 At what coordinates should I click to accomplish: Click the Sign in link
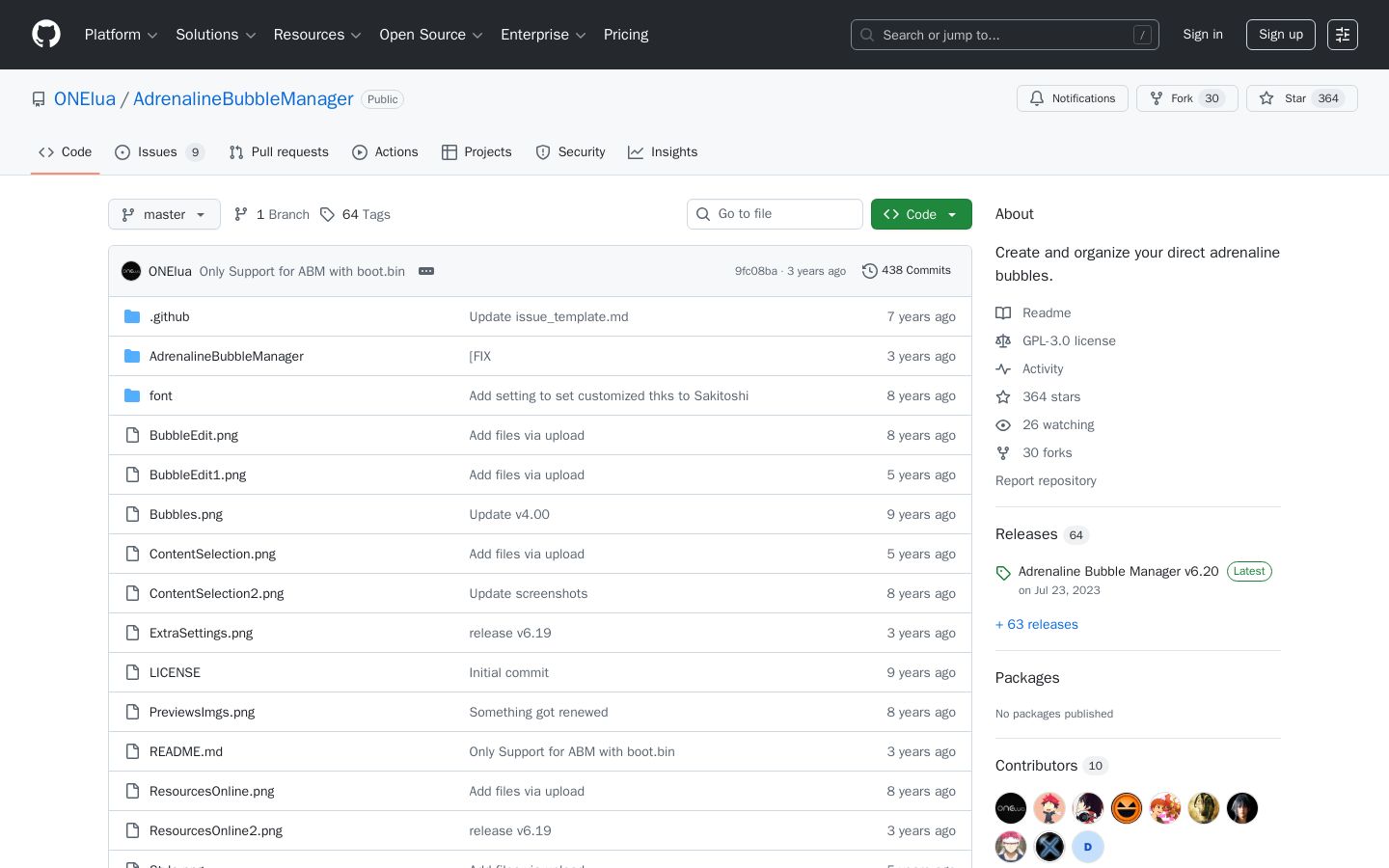click(1203, 35)
